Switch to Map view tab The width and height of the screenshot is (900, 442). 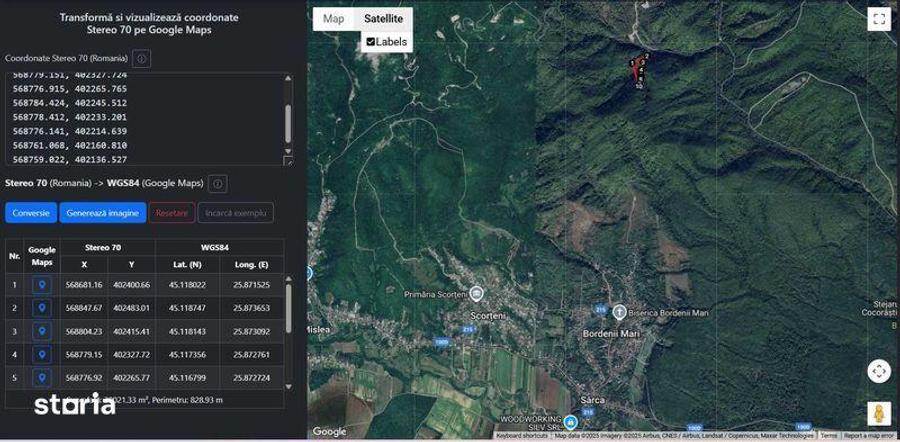[333, 19]
